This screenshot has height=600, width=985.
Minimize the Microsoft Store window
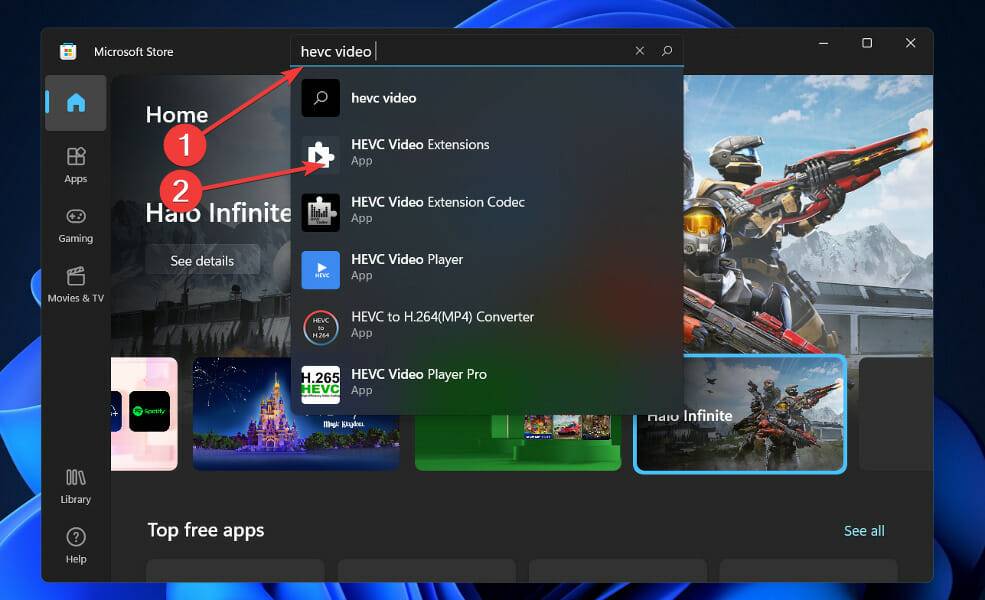[824, 43]
